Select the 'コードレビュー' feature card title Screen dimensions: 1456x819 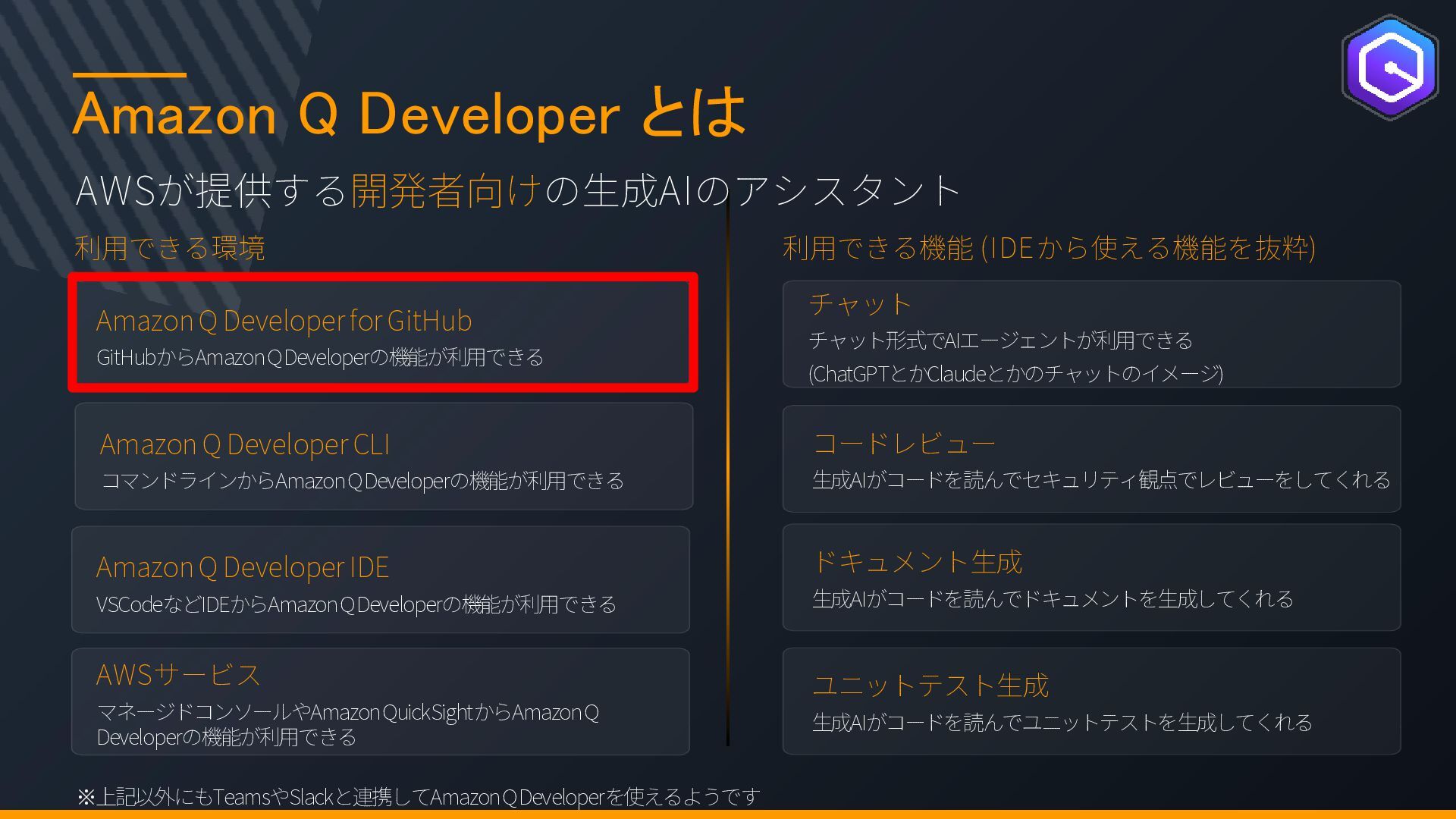click(904, 444)
